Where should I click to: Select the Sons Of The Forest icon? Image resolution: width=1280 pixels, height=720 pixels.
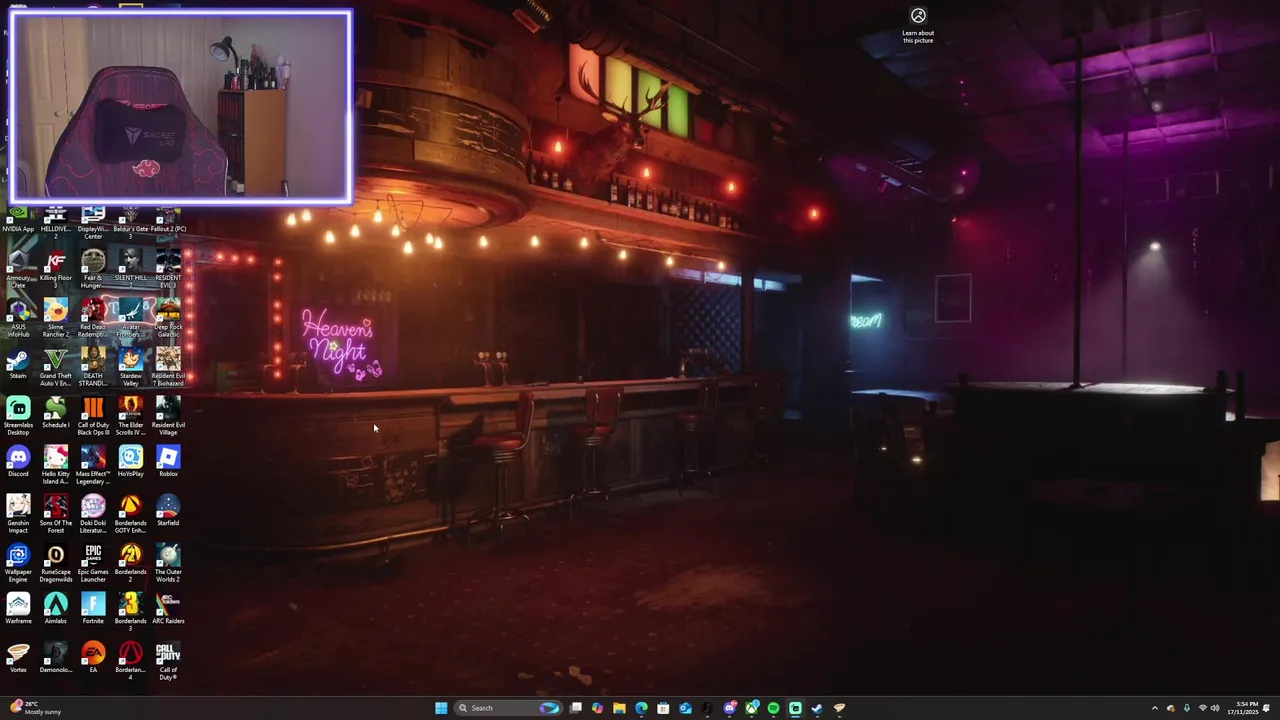coord(56,514)
